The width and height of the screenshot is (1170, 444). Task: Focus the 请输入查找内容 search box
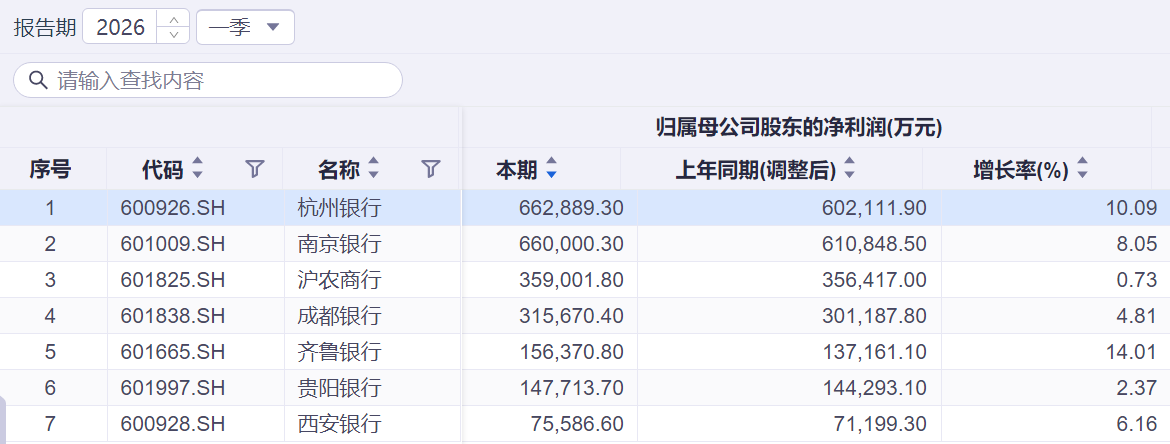tap(220, 80)
